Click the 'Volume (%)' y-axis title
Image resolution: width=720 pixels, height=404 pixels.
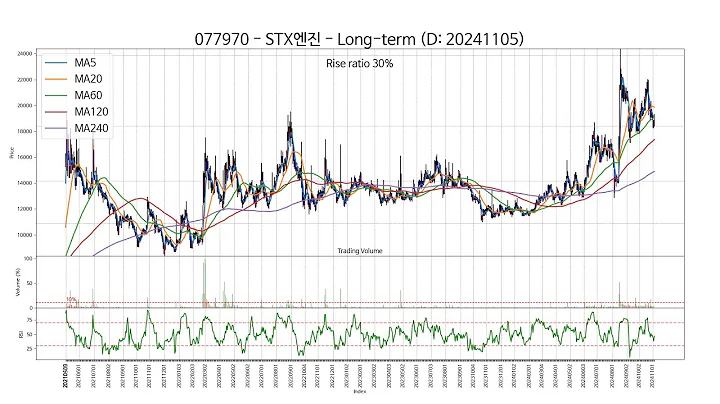point(18,282)
